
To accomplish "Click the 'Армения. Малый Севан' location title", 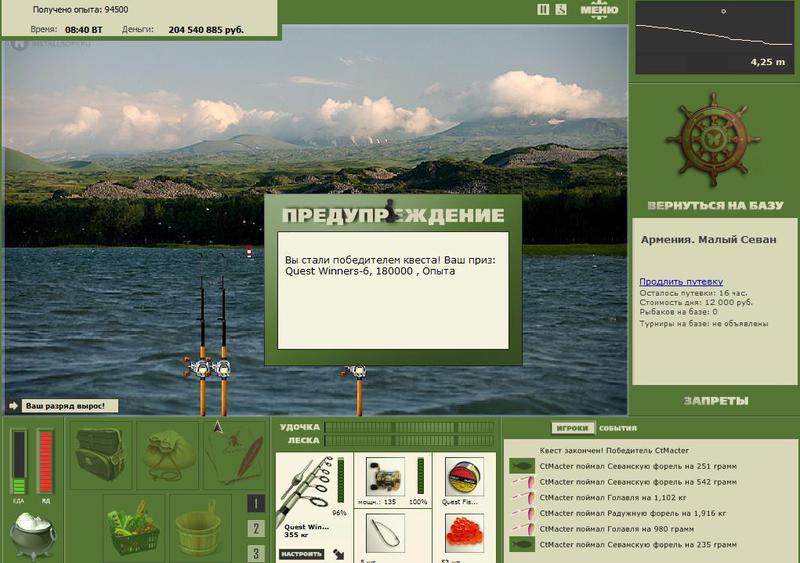I will pyautogui.click(x=709, y=239).
